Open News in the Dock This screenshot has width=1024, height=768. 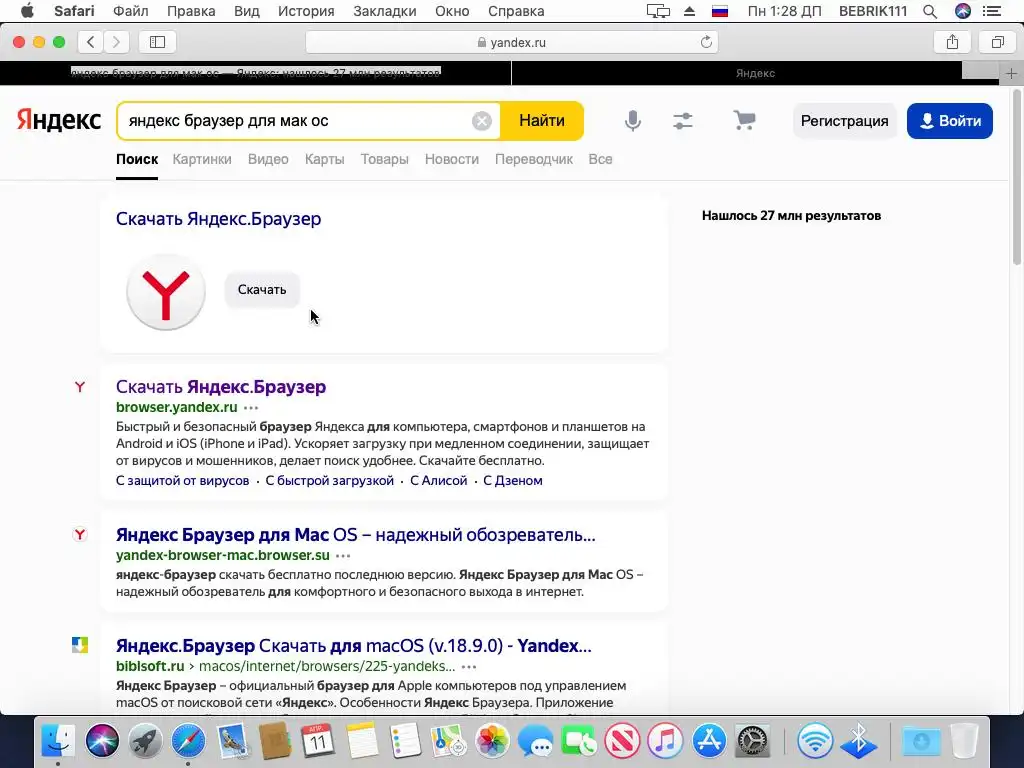pyautogui.click(x=622, y=741)
